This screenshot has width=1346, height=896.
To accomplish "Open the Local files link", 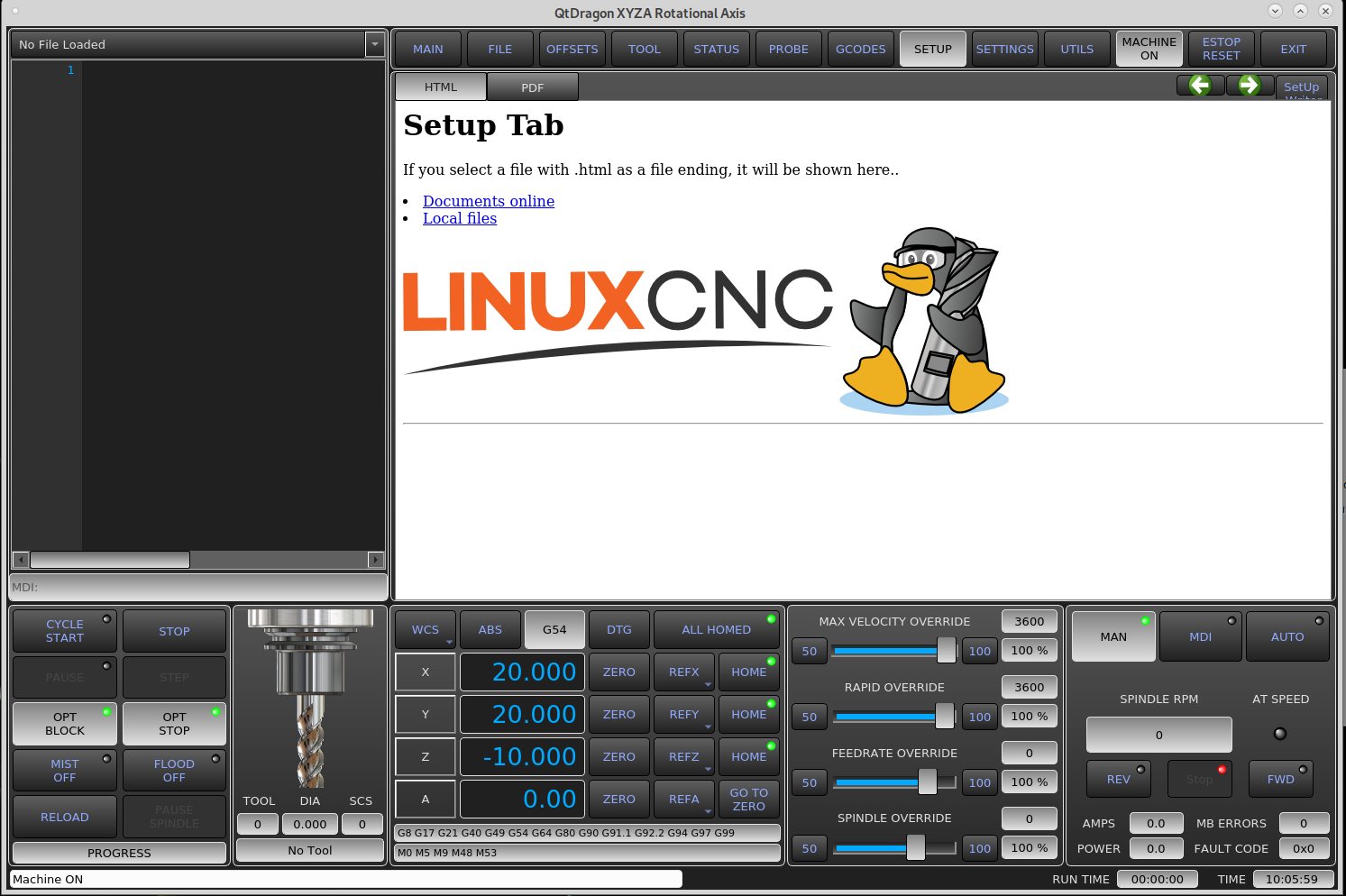I will point(460,218).
